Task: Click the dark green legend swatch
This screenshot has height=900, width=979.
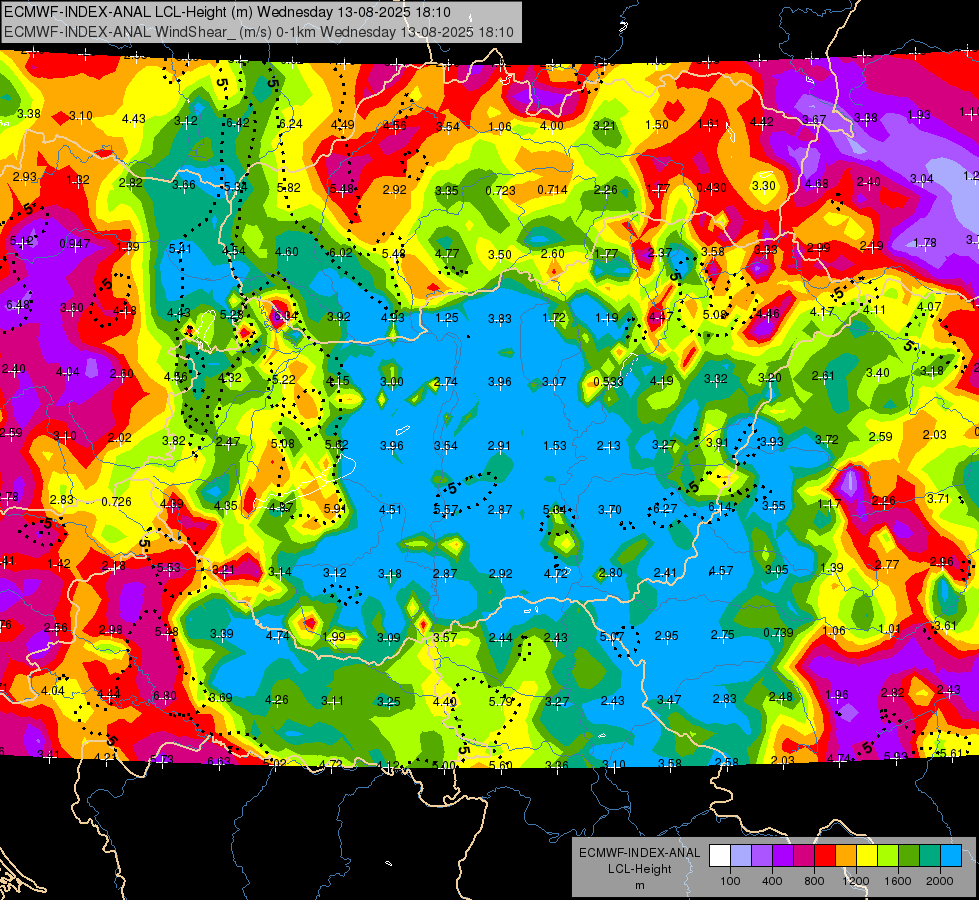Action: click(908, 855)
